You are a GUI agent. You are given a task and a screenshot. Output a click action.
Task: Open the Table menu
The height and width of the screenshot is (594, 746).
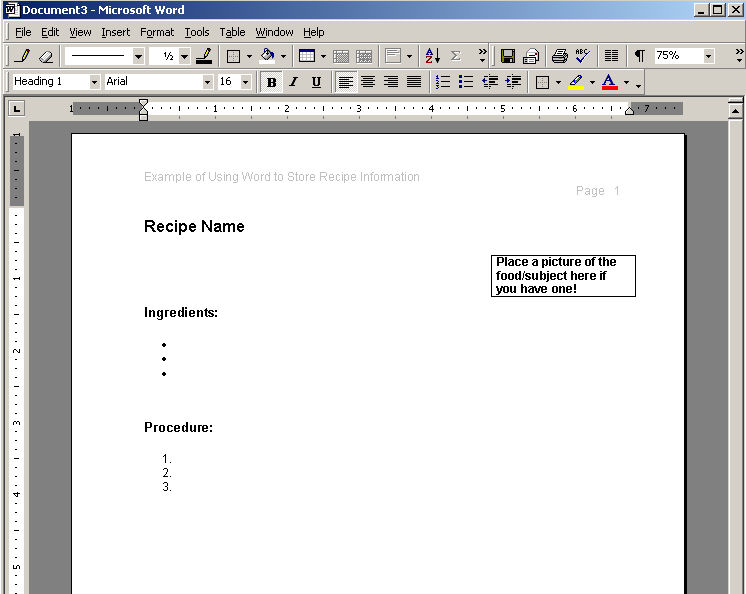tap(232, 32)
